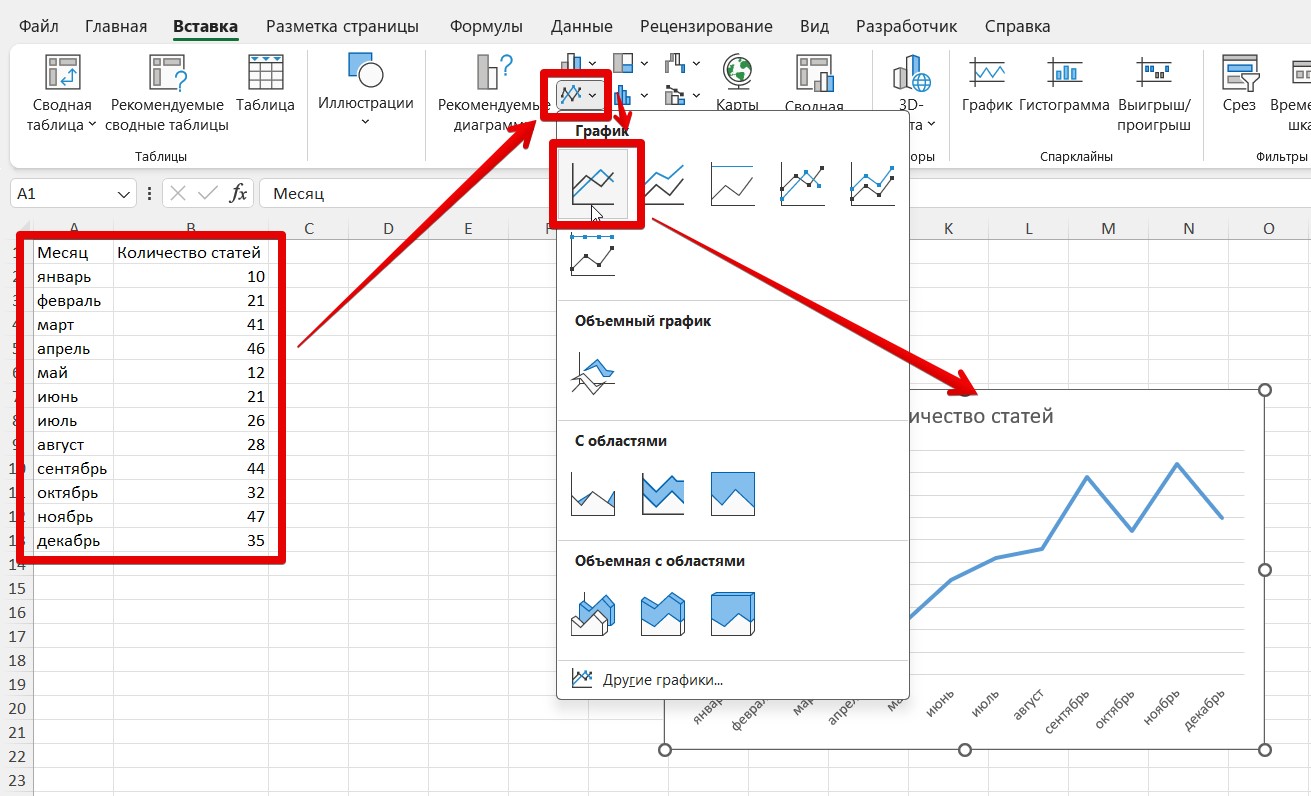Image resolution: width=1311 pixels, height=796 pixels.
Task: Open the Формулы tab
Action: pyautogui.click(x=486, y=26)
